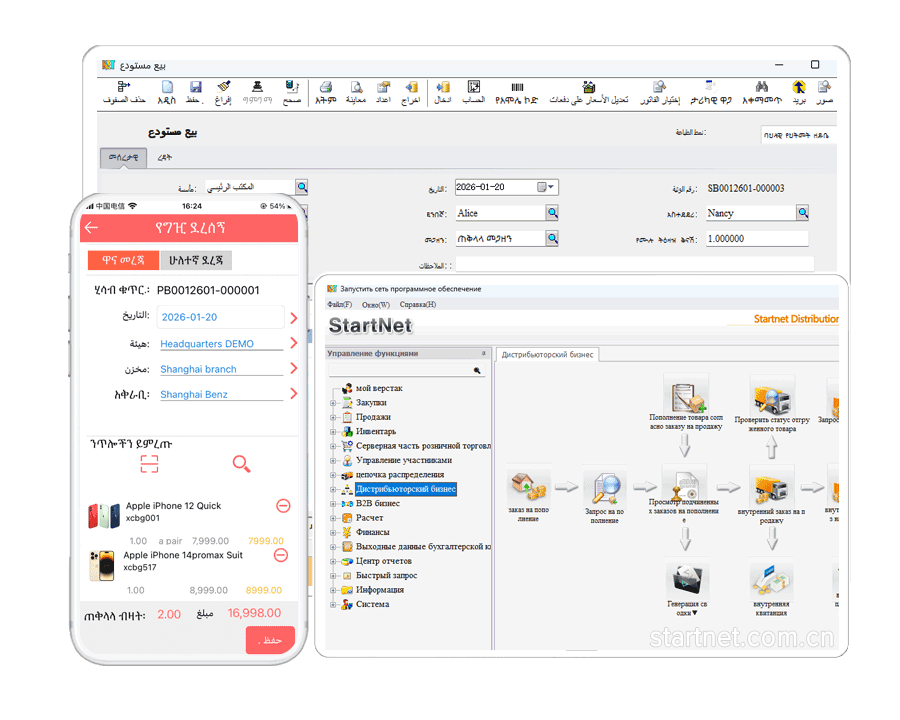Click the binoculars icon in the toolbar
The width and height of the screenshot is (900, 720).
761,88
